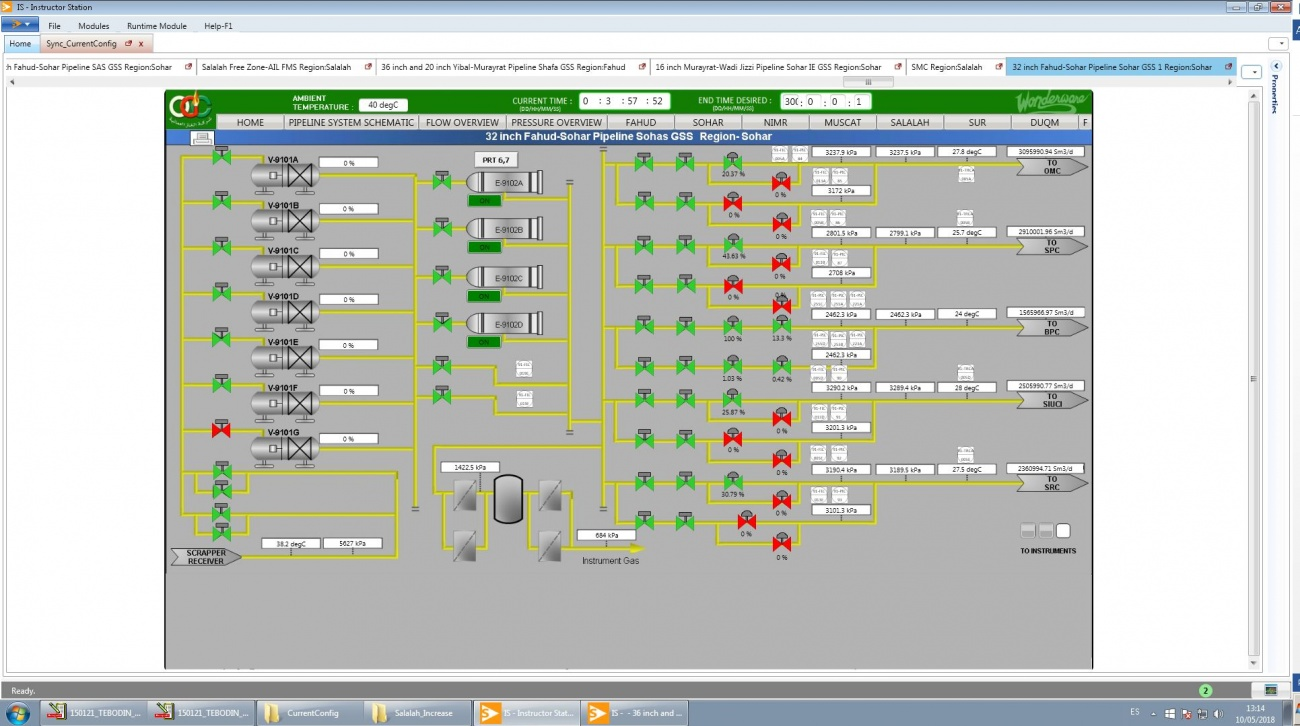The width and height of the screenshot is (1300, 726).
Task: Click the SALALAH navigation button
Action: coord(909,122)
